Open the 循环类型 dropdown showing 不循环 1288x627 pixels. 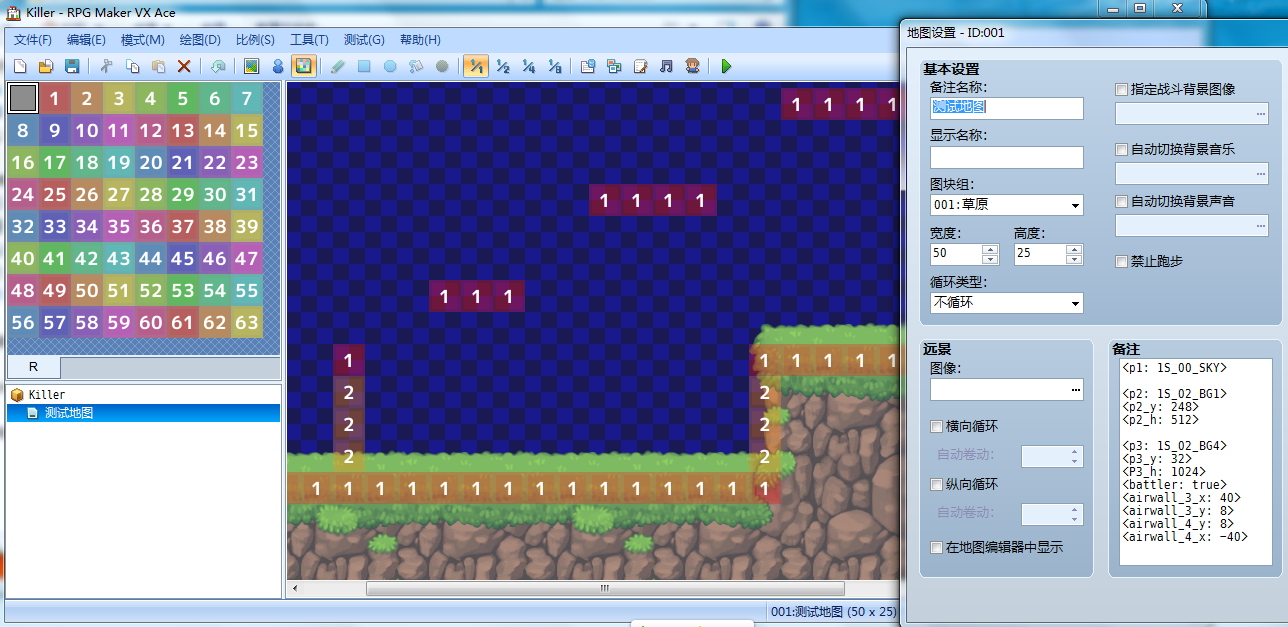pyautogui.click(x=1006, y=302)
